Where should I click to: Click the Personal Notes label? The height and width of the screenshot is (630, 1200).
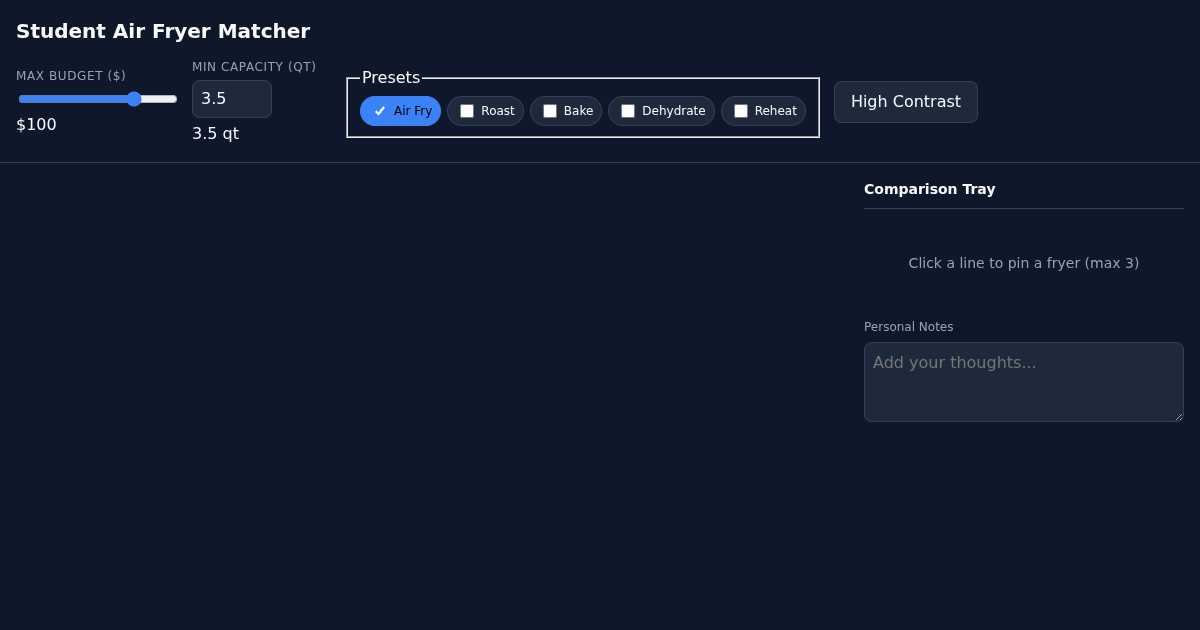point(909,327)
